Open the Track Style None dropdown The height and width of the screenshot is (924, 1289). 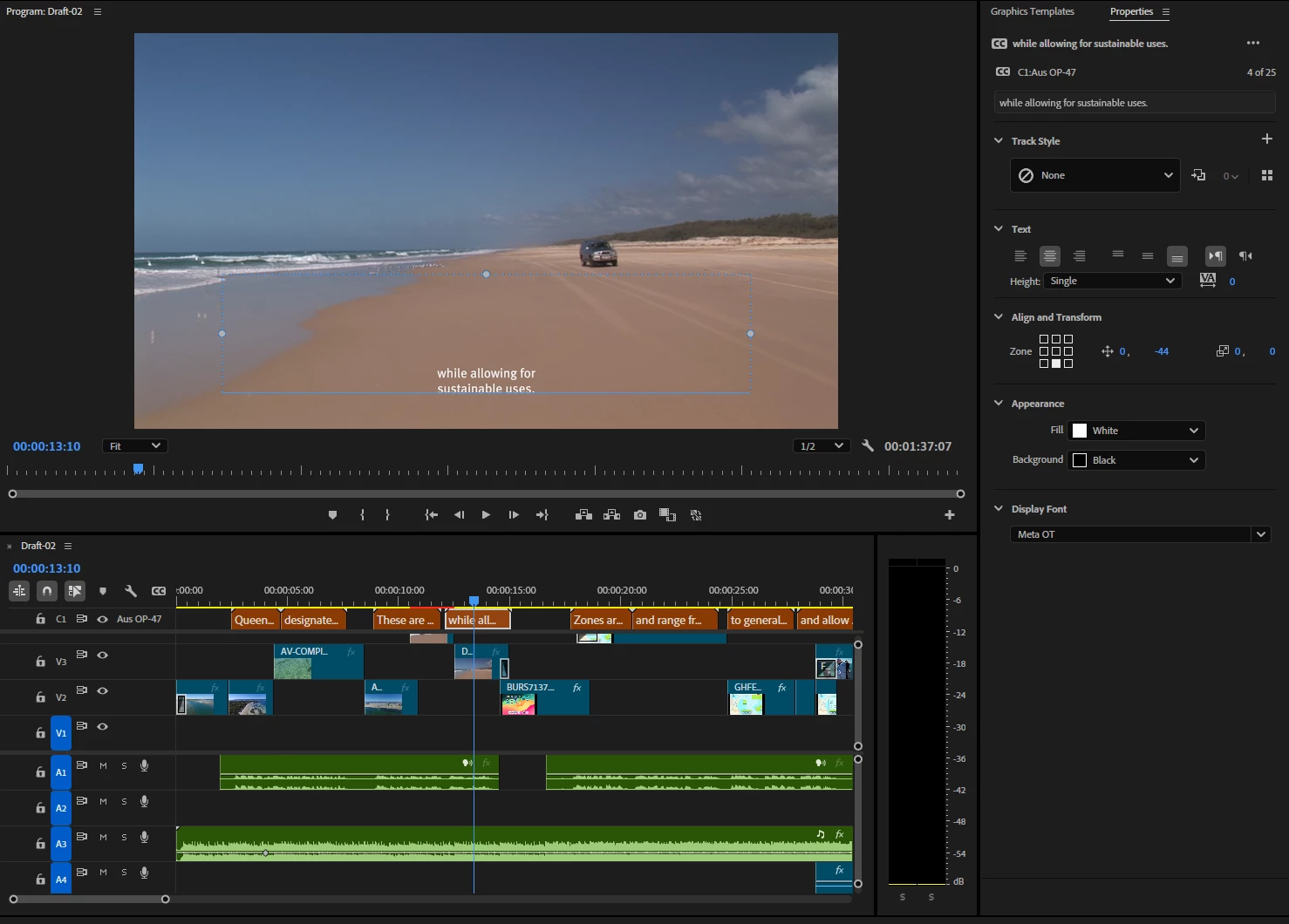(x=1095, y=175)
